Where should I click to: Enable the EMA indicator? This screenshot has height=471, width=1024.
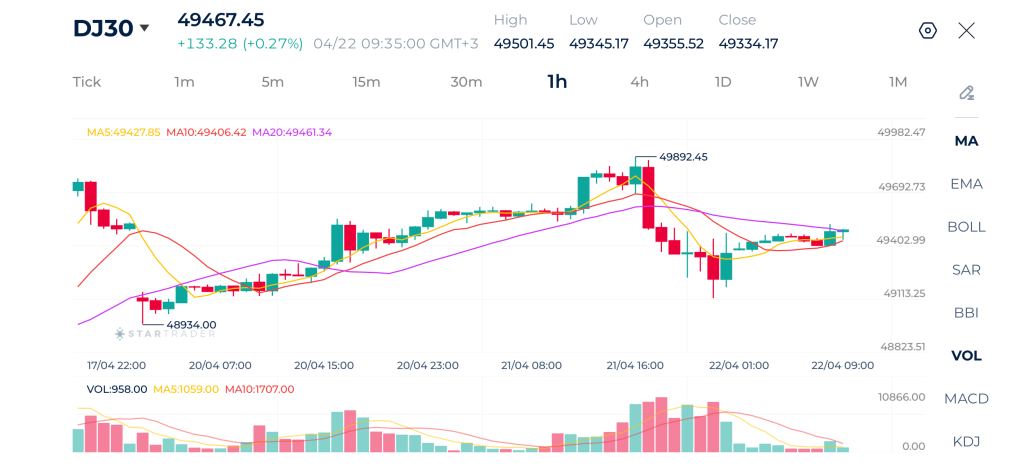pos(966,184)
